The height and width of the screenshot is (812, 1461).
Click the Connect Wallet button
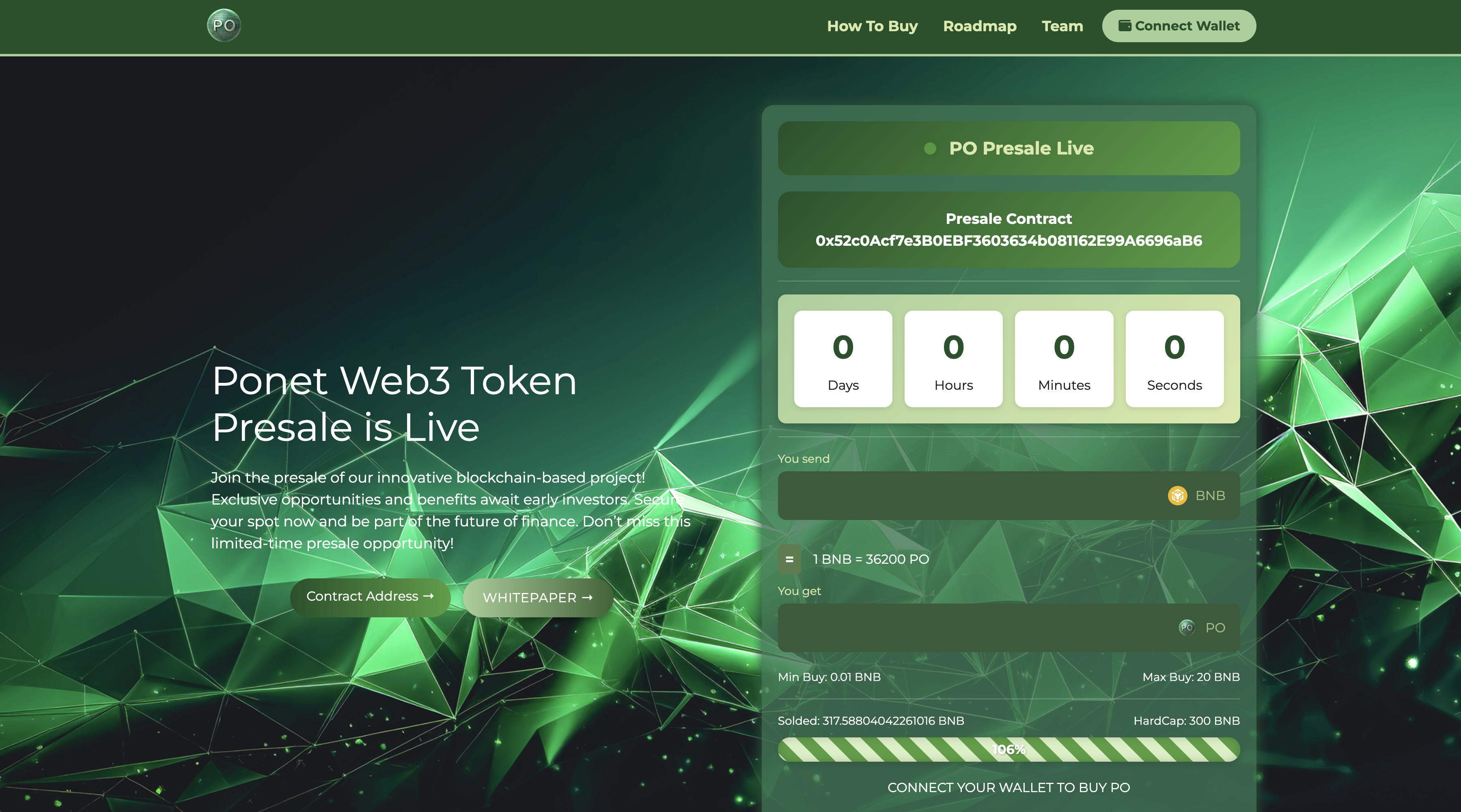pos(1179,26)
